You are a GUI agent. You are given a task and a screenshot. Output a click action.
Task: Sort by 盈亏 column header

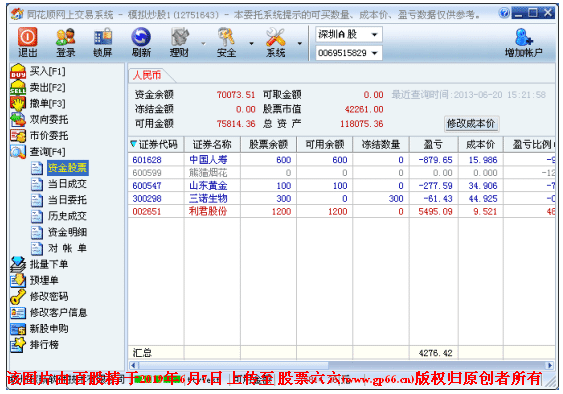click(x=433, y=144)
